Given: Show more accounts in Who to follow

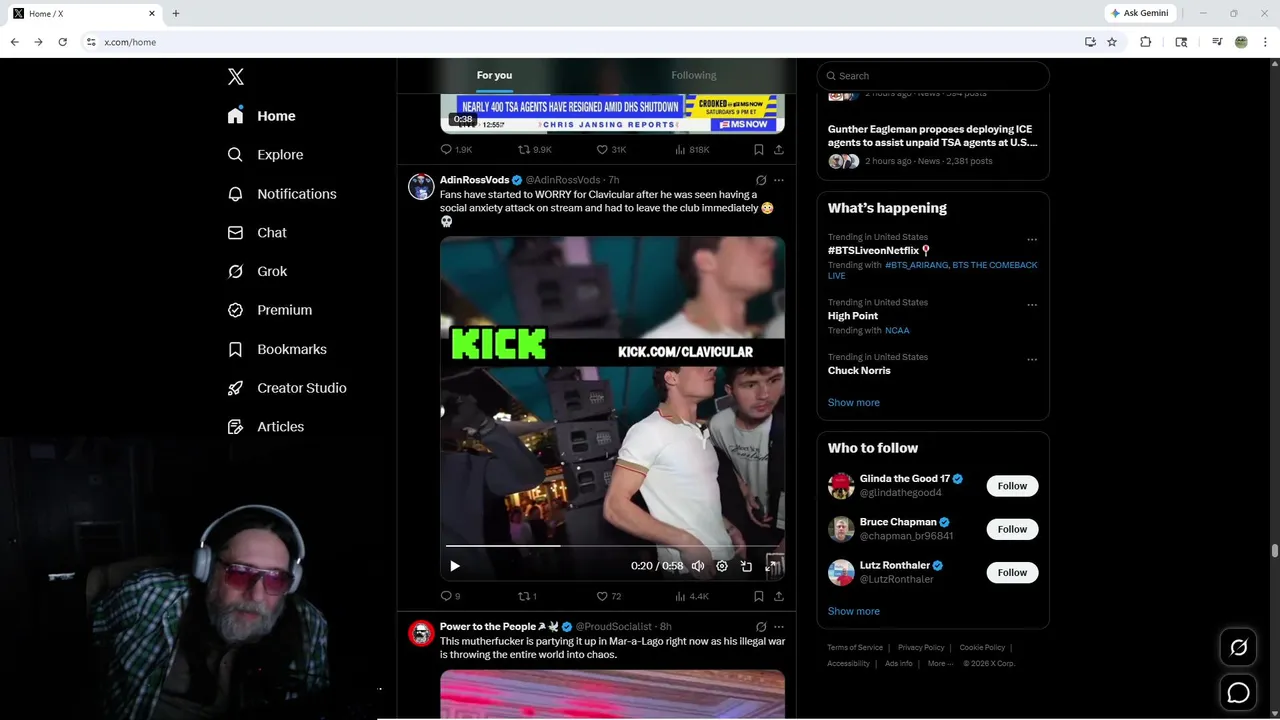Looking at the screenshot, I should (854, 612).
